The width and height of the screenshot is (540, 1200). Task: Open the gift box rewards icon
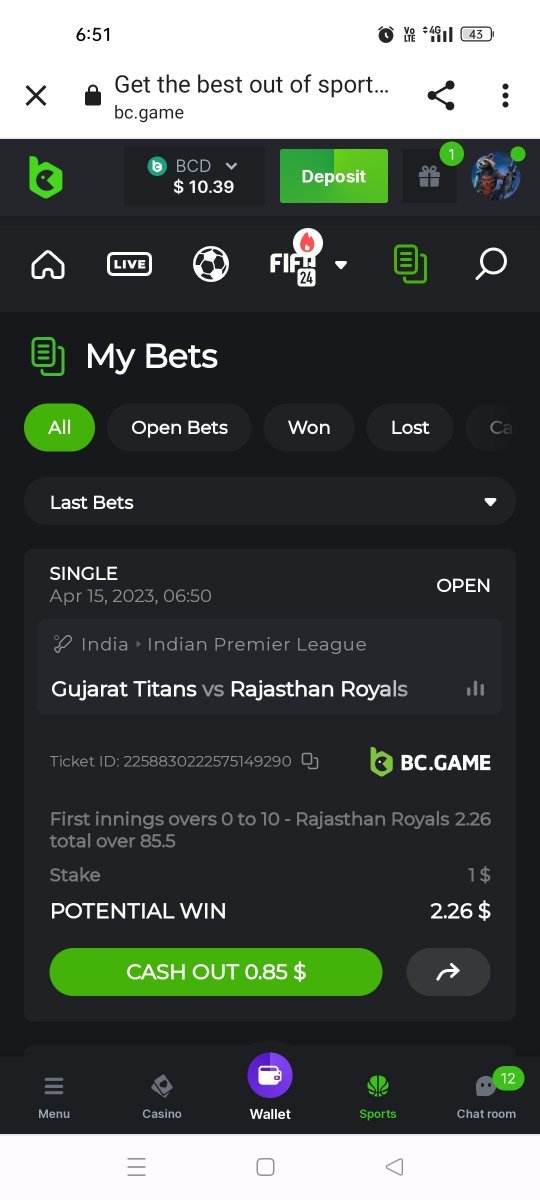[x=429, y=177]
